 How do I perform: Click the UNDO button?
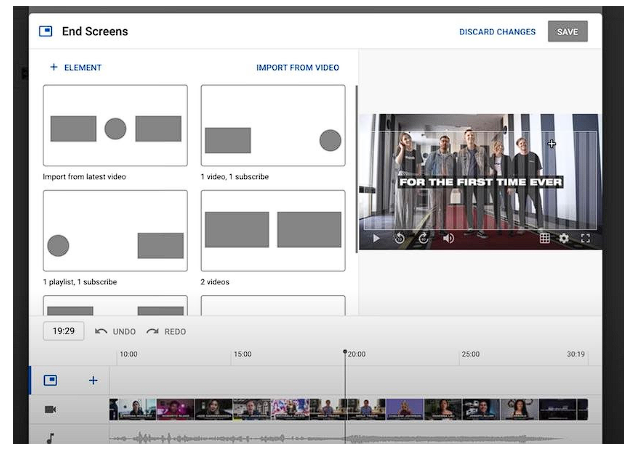pyautogui.click(x=115, y=331)
